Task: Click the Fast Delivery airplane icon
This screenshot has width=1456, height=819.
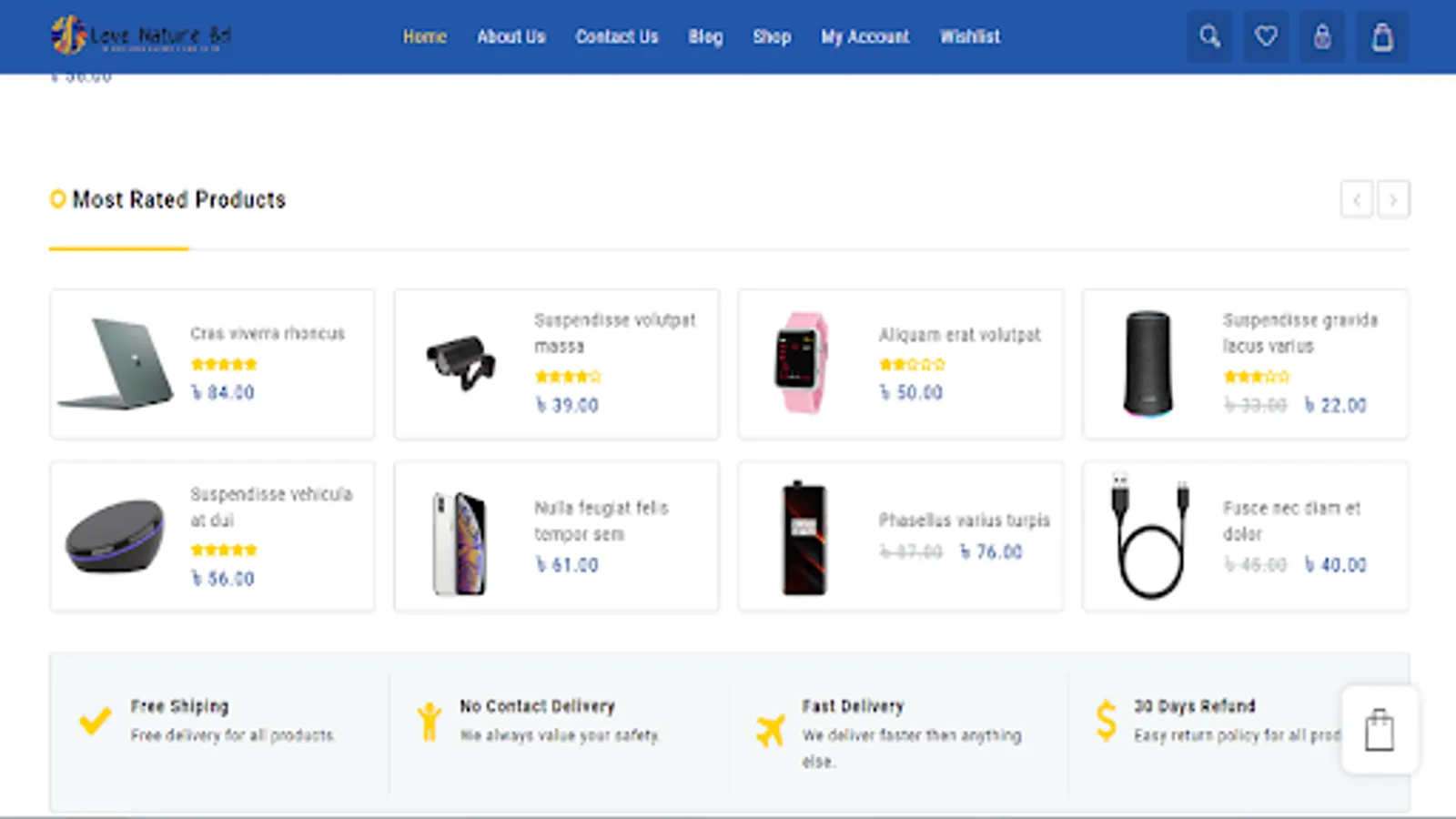Action: point(770,730)
